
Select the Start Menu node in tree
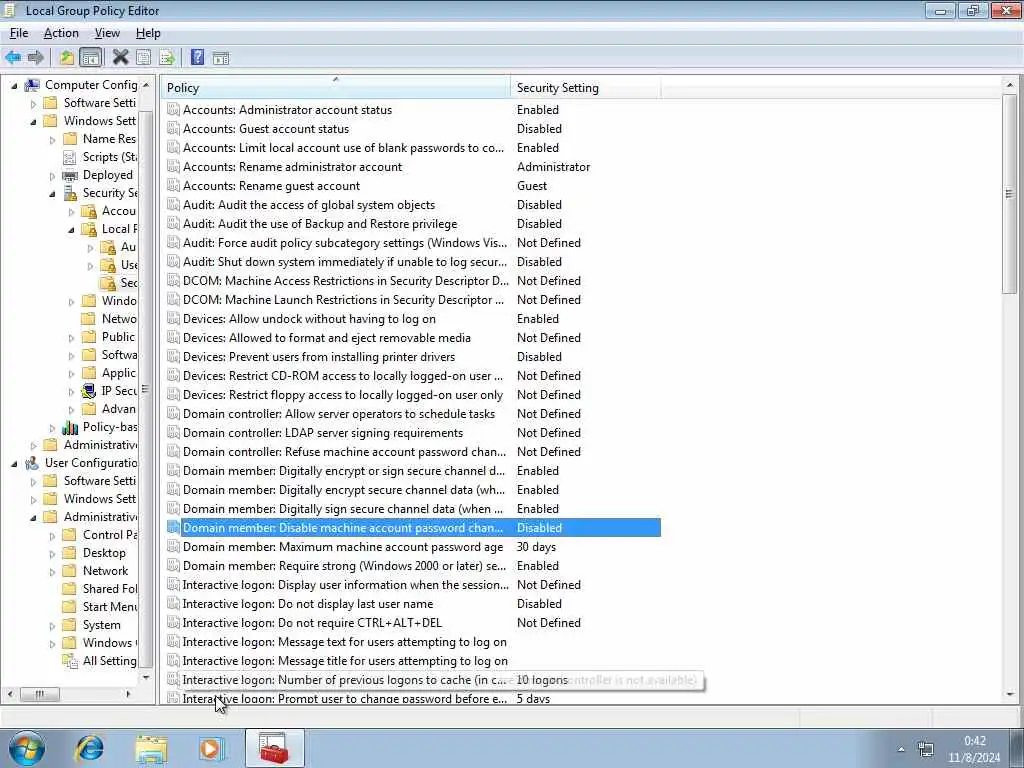click(110, 607)
